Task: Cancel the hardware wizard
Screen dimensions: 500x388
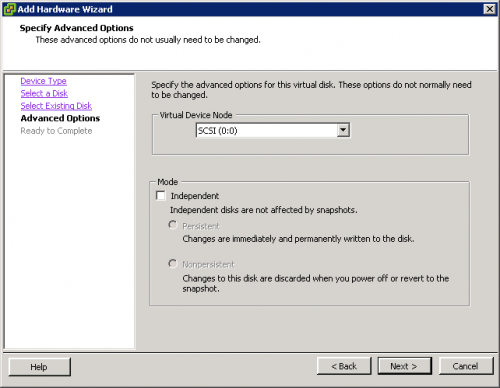Action: (466, 366)
